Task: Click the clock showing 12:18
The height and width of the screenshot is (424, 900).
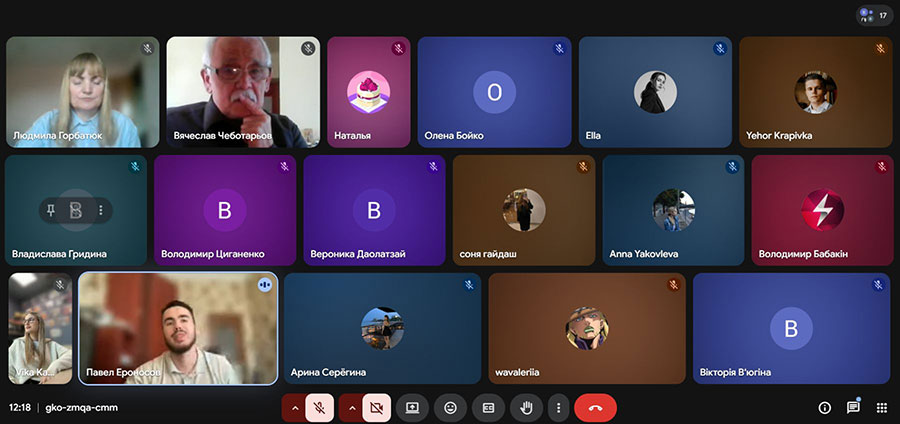Action: tap(20, 408)
